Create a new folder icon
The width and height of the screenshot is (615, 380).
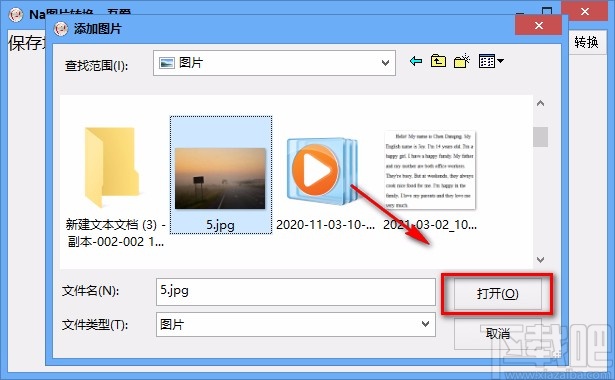click(x=462, y=61)
